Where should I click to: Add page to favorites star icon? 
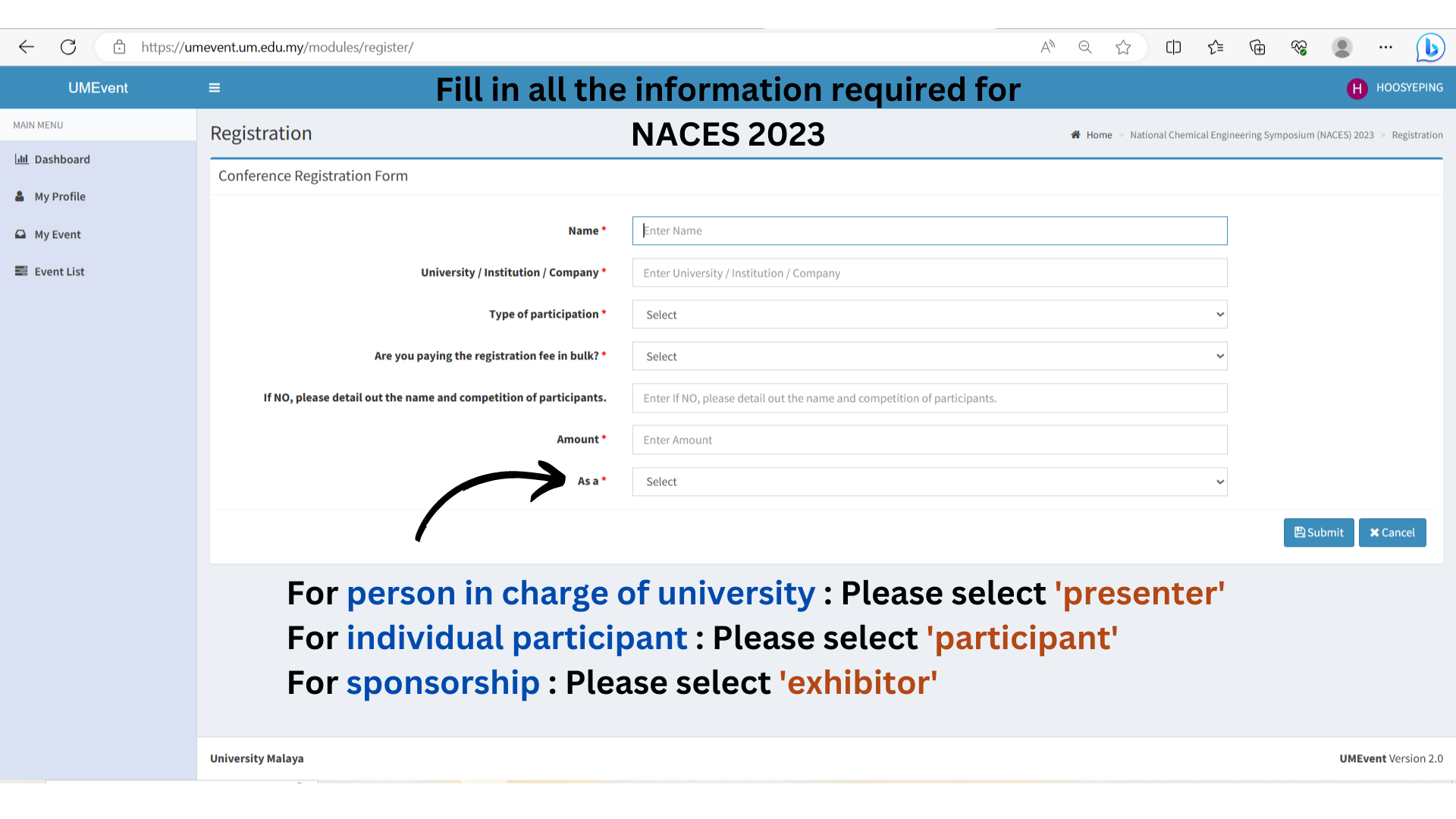point(1123,47)
